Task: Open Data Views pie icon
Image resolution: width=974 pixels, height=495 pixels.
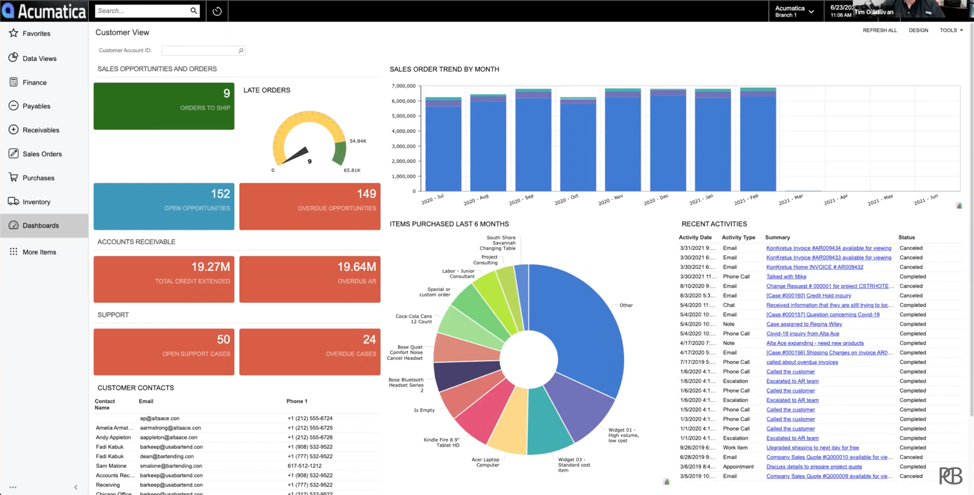Action: 13,58
